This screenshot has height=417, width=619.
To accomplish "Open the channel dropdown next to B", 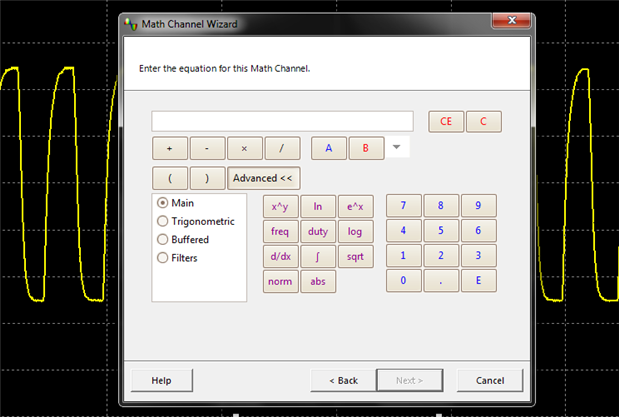I will pos(397,147).
